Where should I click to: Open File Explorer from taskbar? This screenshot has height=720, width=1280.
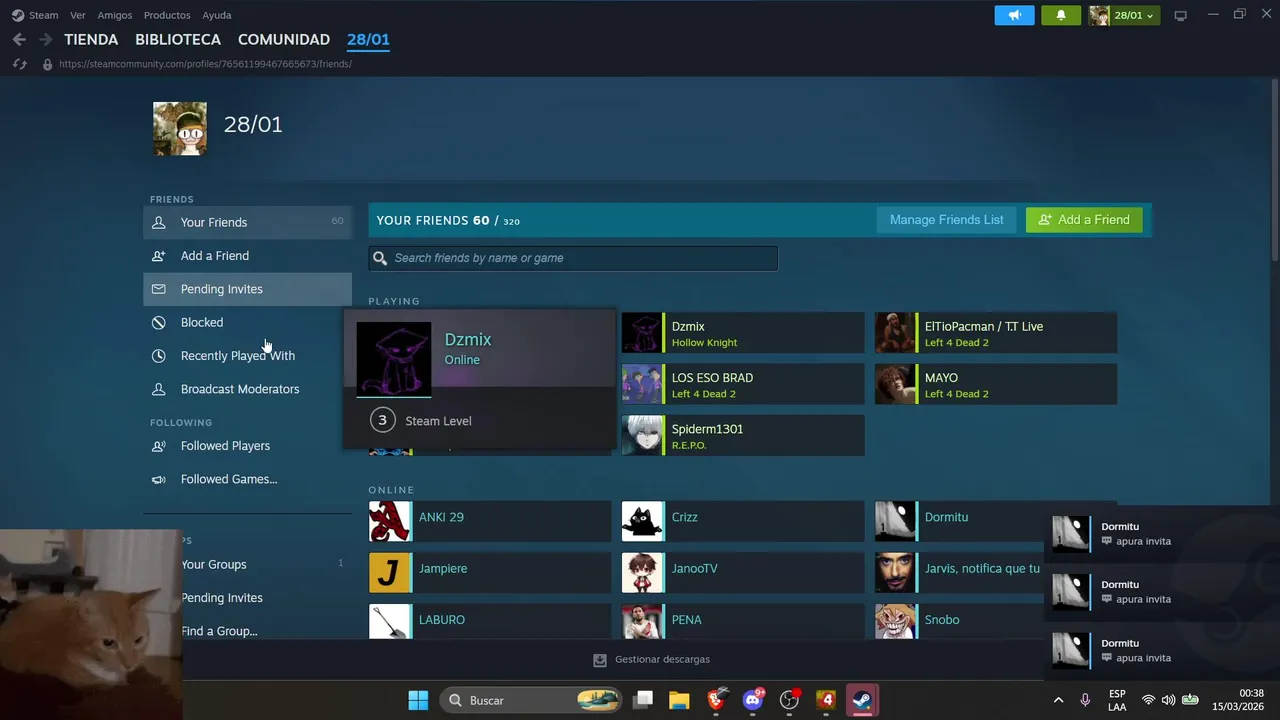(679, 700)
